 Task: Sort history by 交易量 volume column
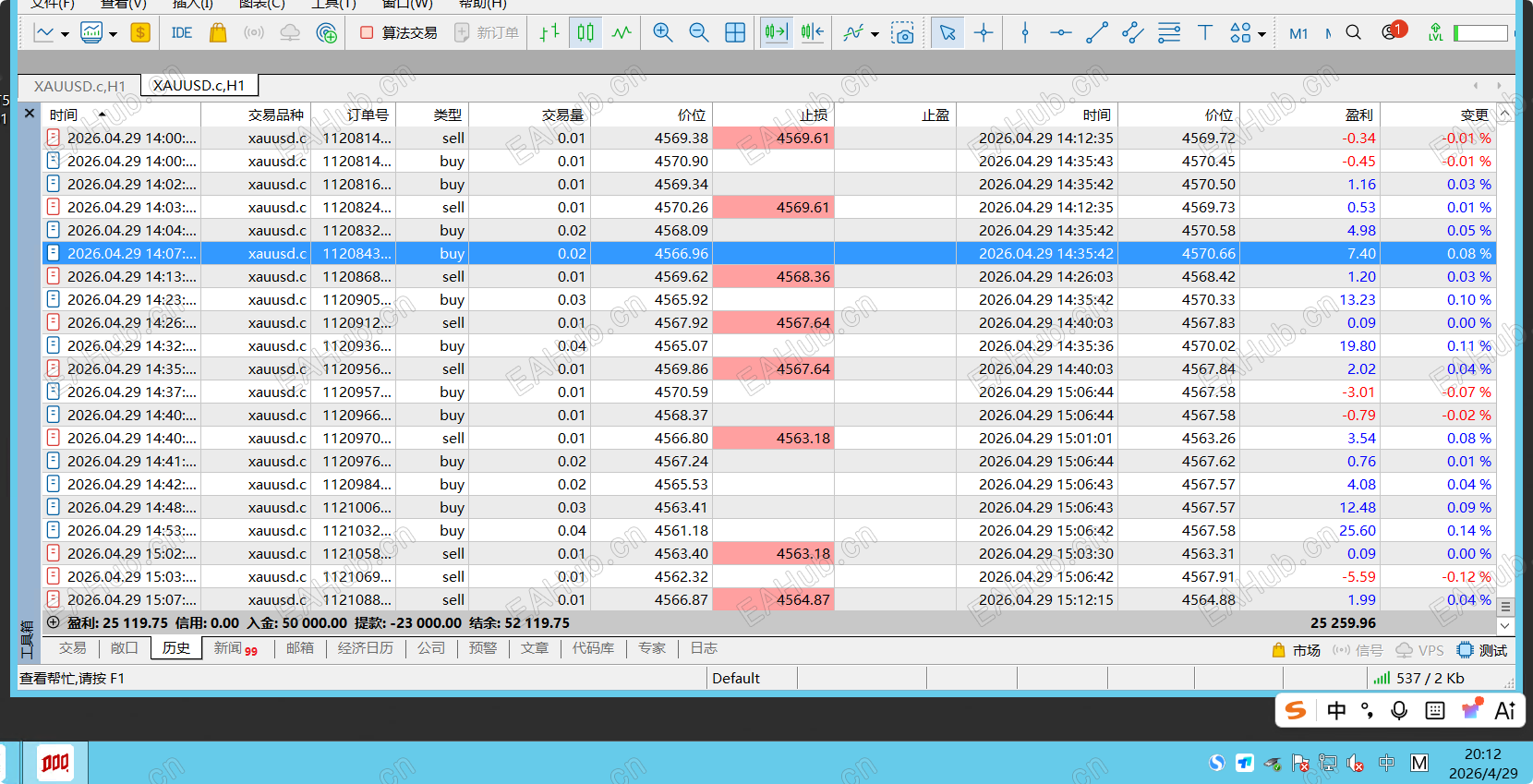(530, 115)
